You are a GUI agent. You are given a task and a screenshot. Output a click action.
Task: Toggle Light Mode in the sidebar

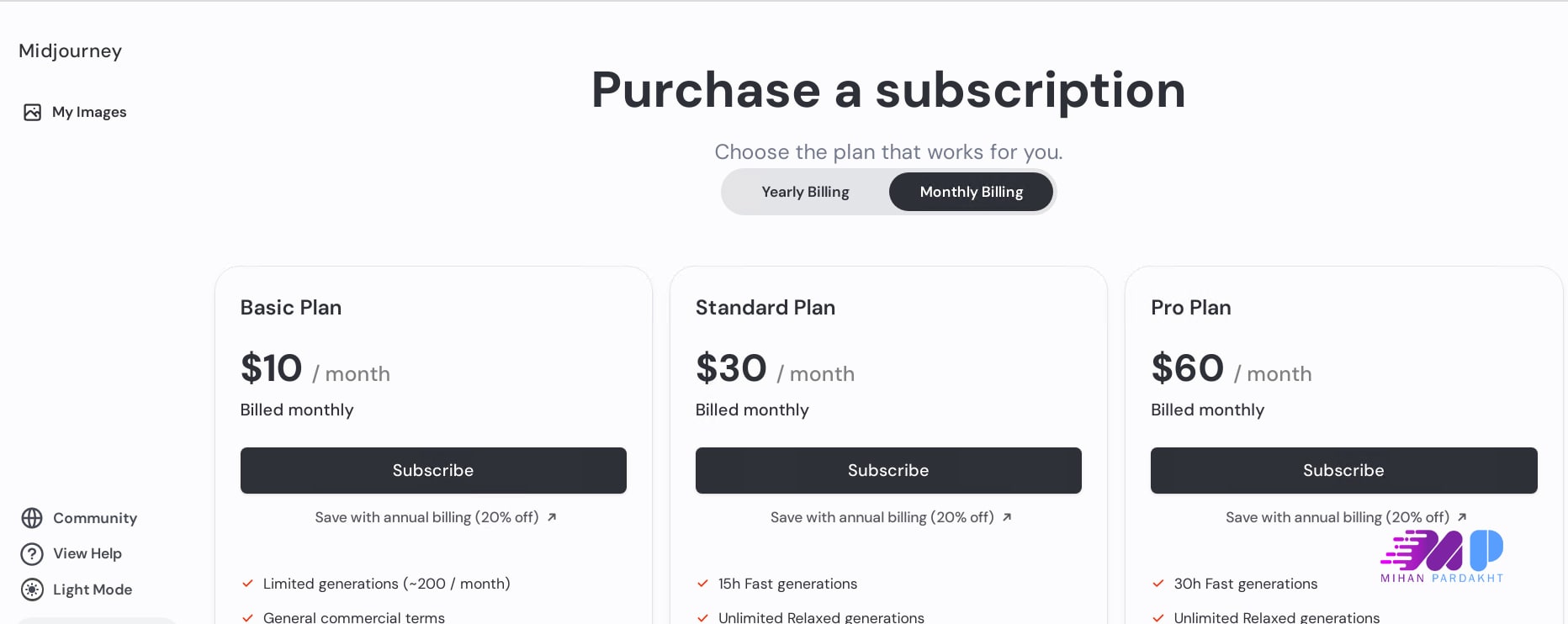pos(92,590)
